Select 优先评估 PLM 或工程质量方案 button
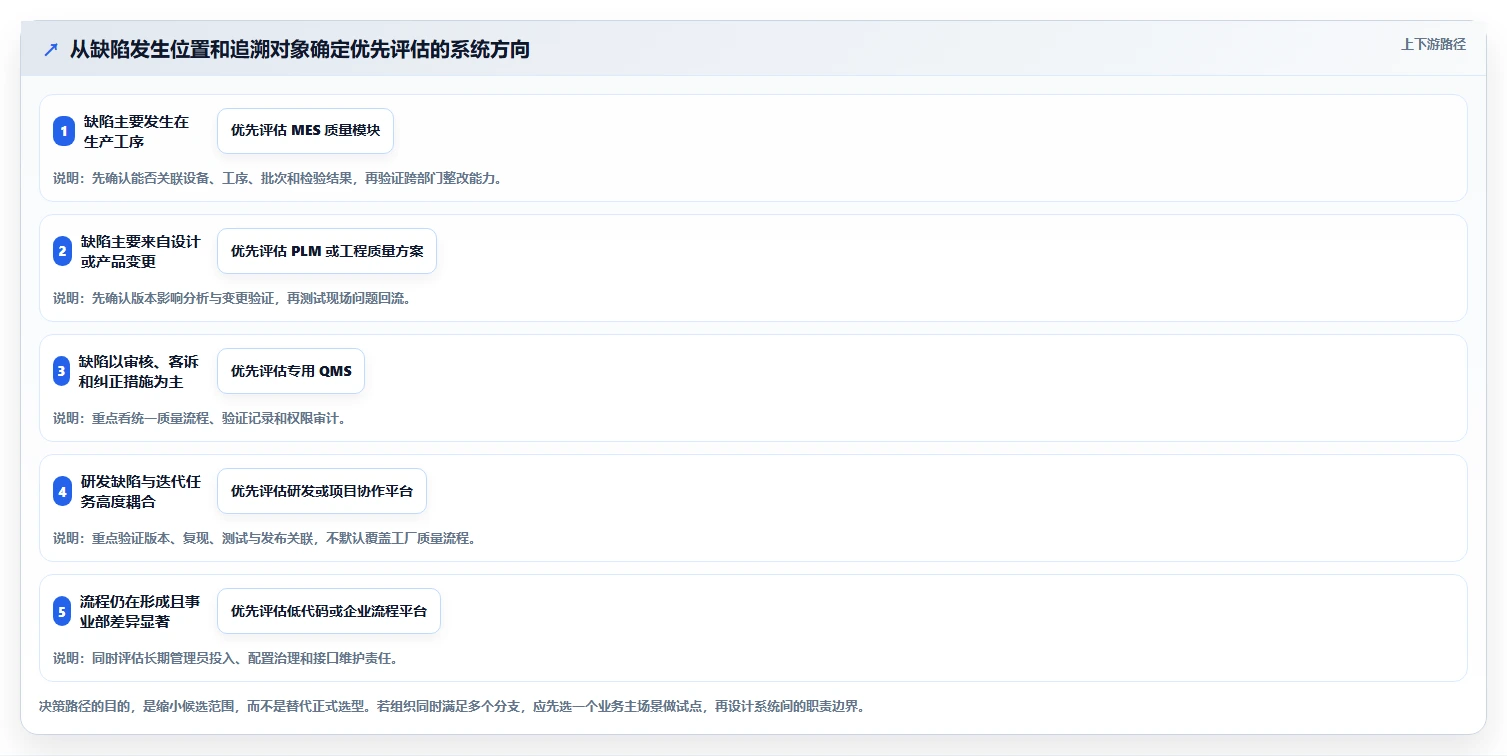The height and width of the screenshot is (756, 1507). click(x=327, y=251)
